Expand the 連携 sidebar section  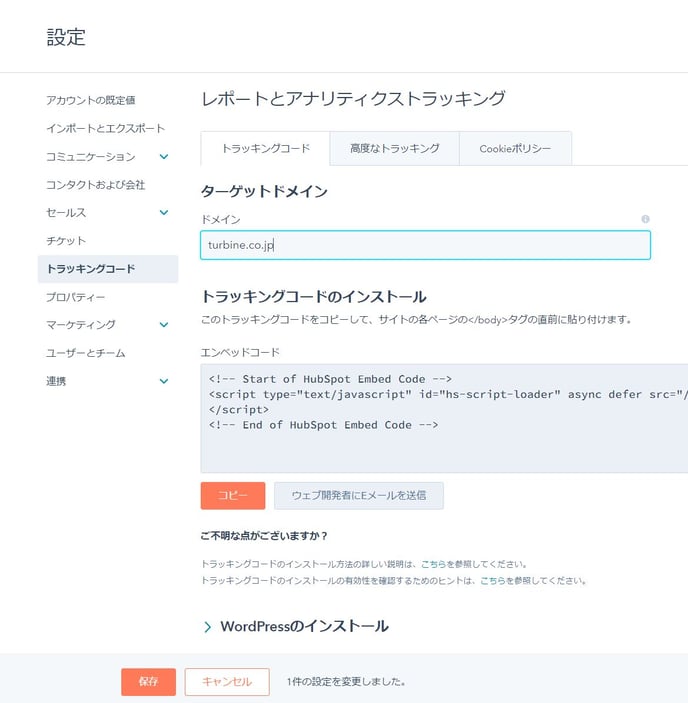tap(164, 381)
